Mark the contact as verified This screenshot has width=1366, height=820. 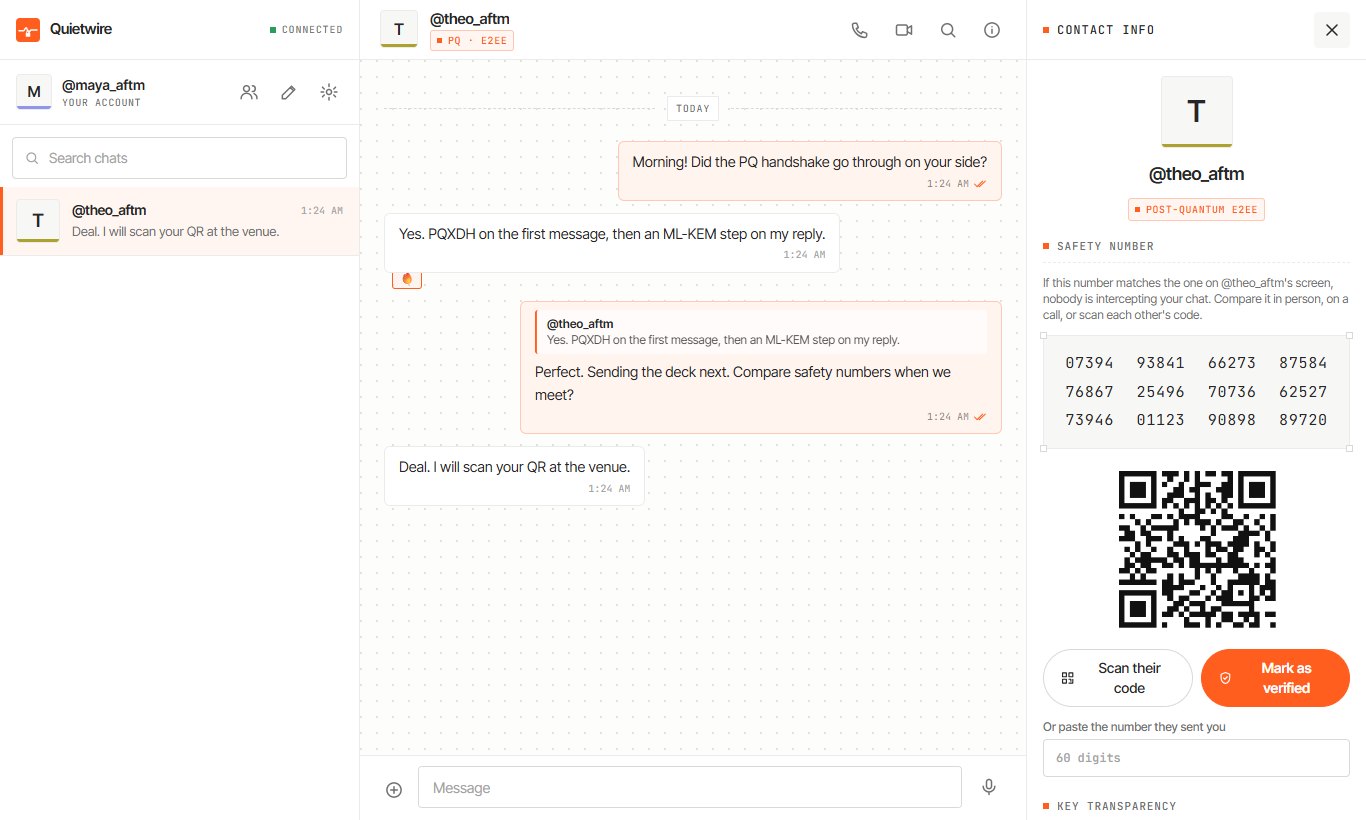pyautogui.click(x=1275, y=678)
